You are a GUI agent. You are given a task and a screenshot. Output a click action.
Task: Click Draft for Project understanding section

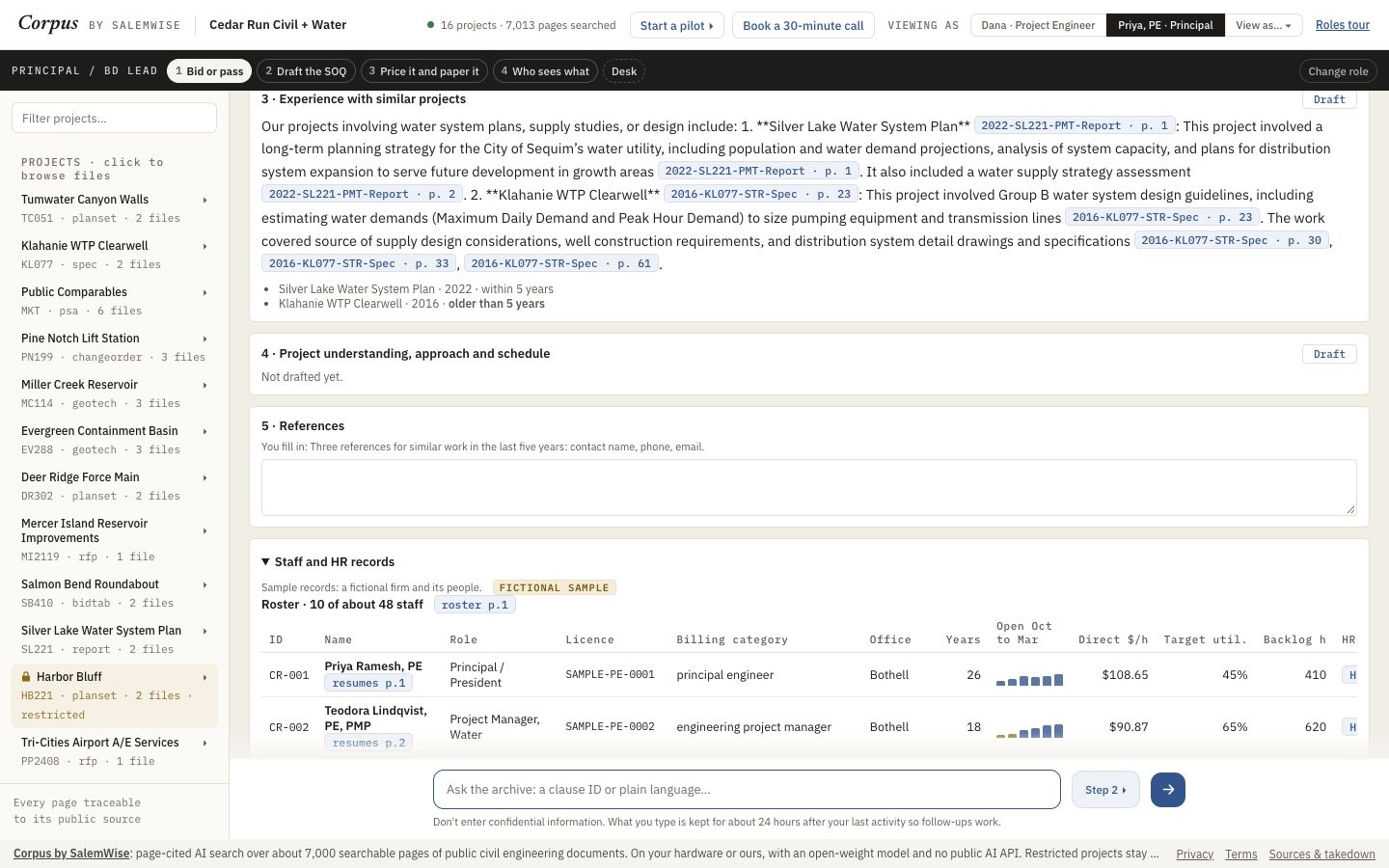point(1329,354)
